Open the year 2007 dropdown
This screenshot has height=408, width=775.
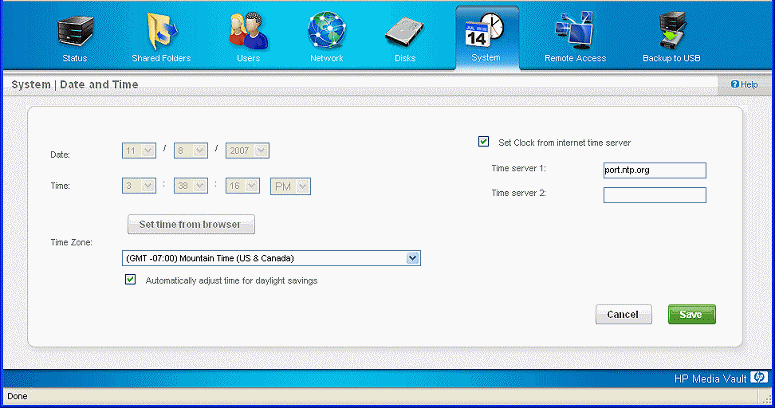click(x=261, y=151)
